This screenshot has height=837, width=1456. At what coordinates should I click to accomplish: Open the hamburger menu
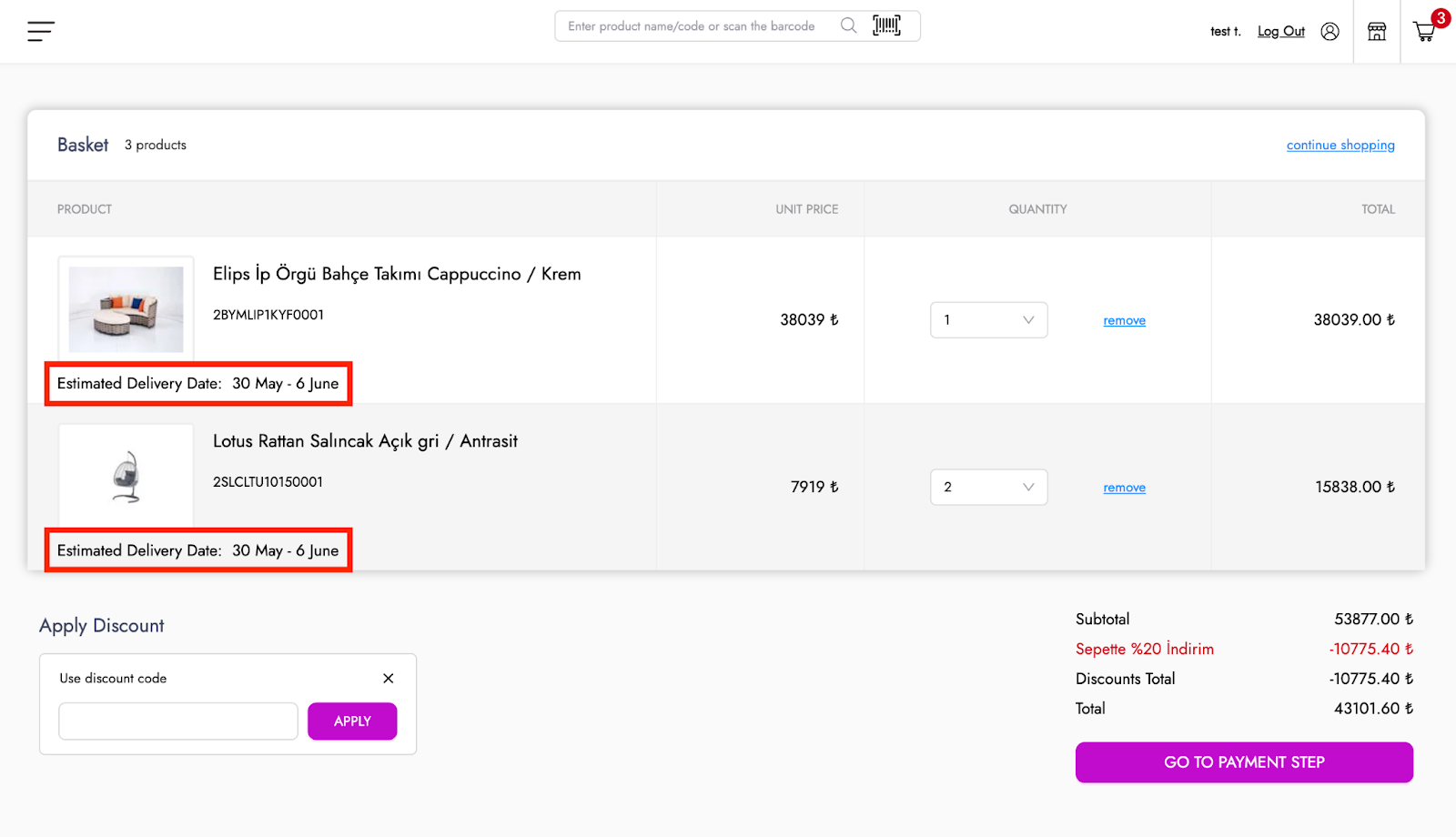pos(41,32)
